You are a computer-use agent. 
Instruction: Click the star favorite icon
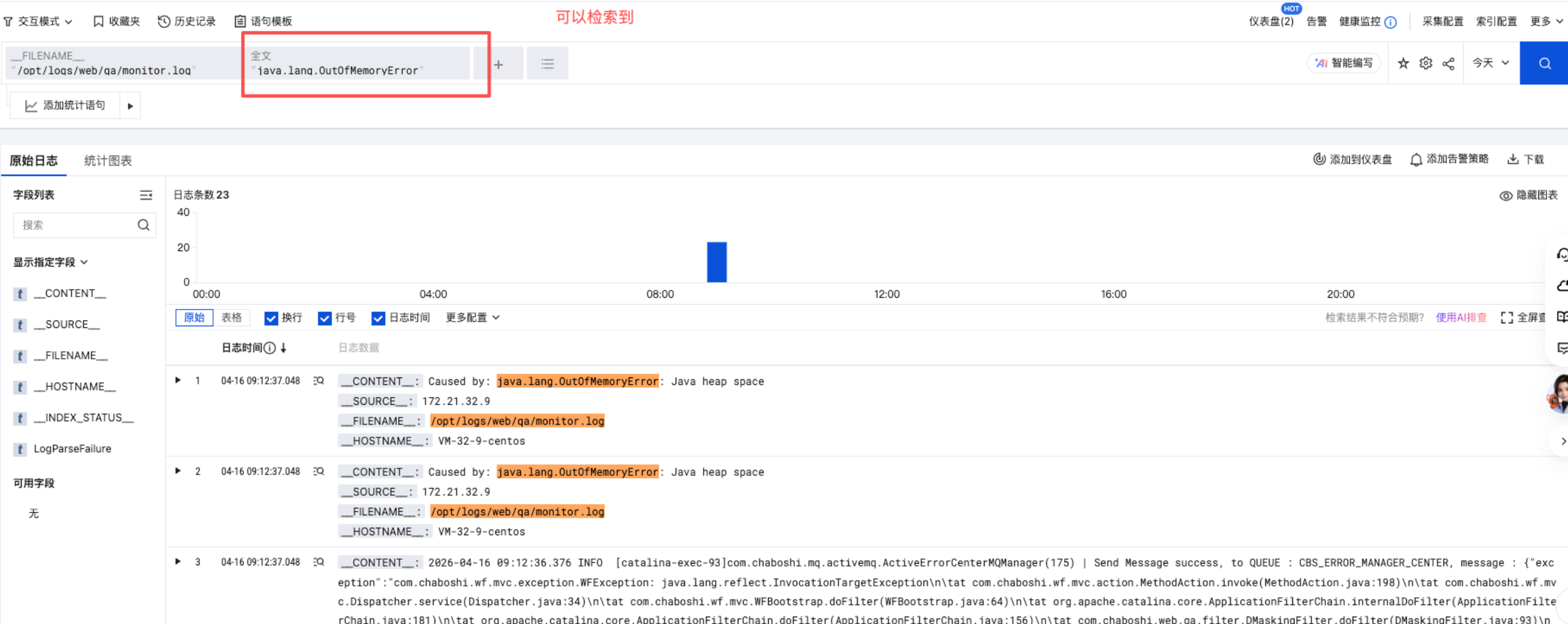click(x=1403, y=63)
